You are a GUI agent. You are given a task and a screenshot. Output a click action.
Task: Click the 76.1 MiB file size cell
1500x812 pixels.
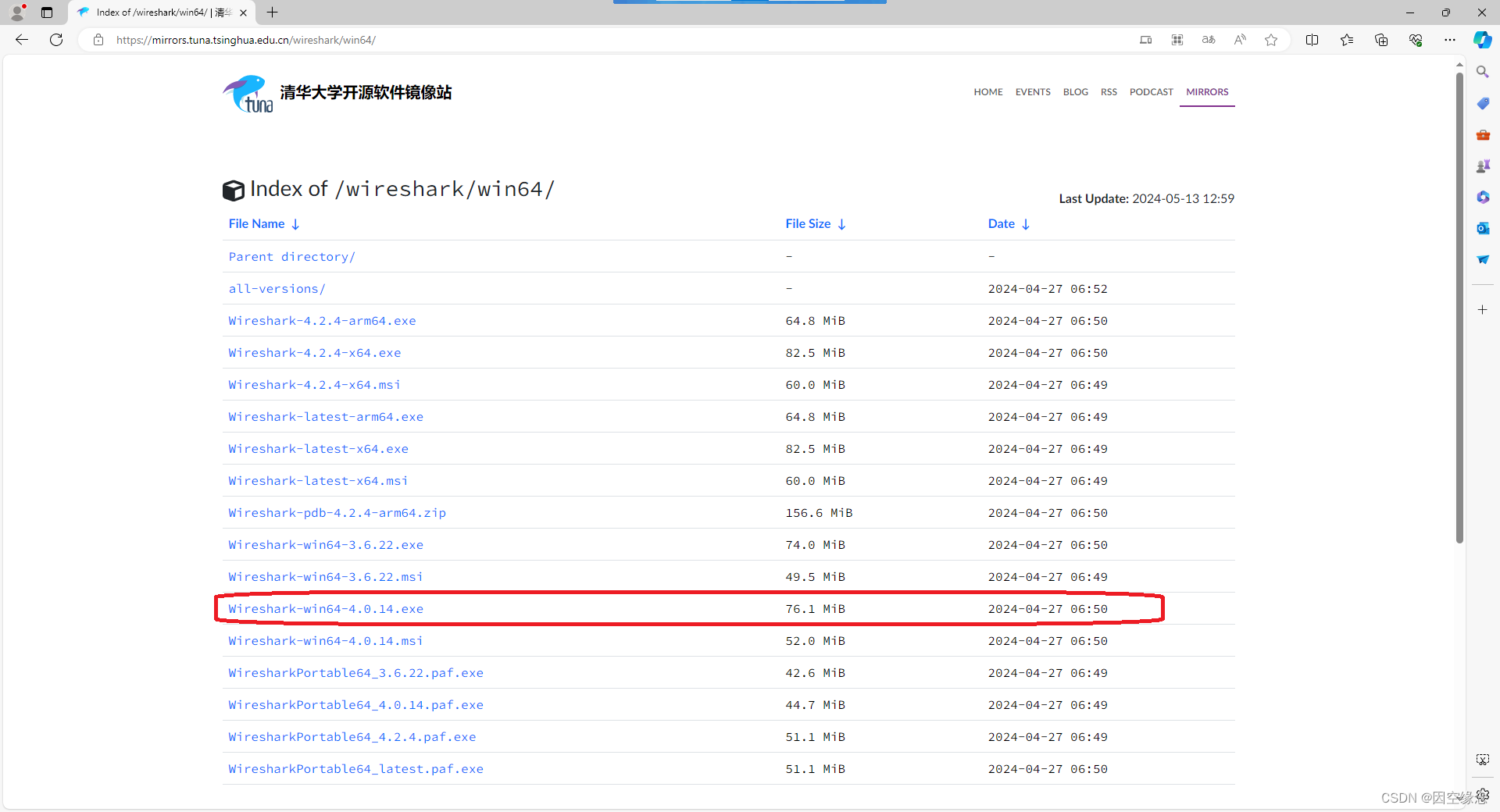coord(815,609)
